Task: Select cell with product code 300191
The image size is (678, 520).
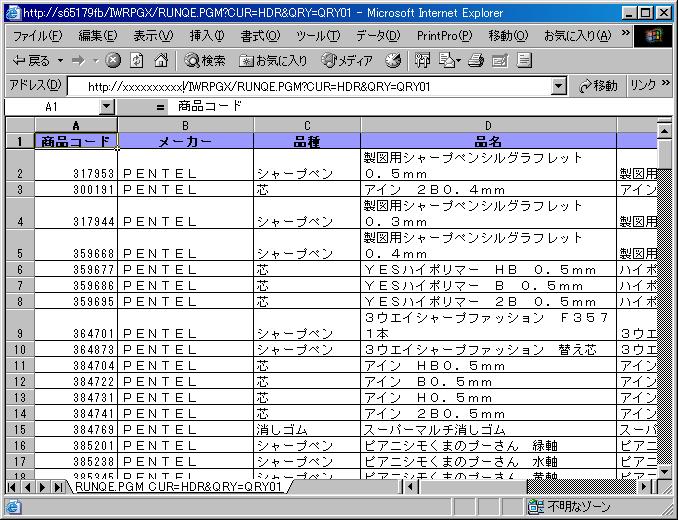Action: coord(76,189)
